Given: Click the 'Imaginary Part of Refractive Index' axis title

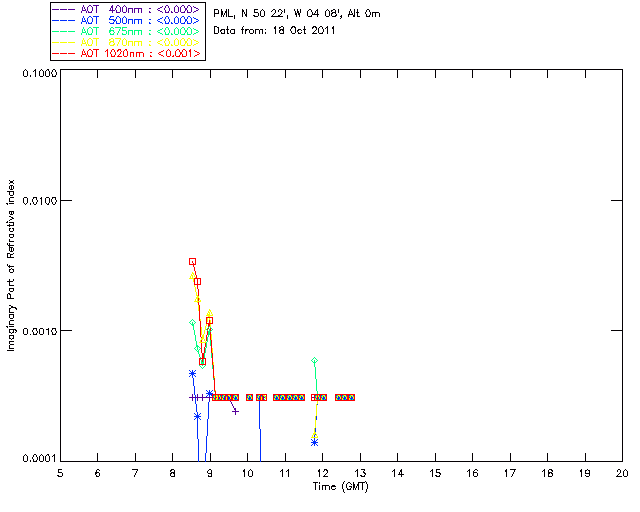Looking at the screenshot, I should [11, 265].
